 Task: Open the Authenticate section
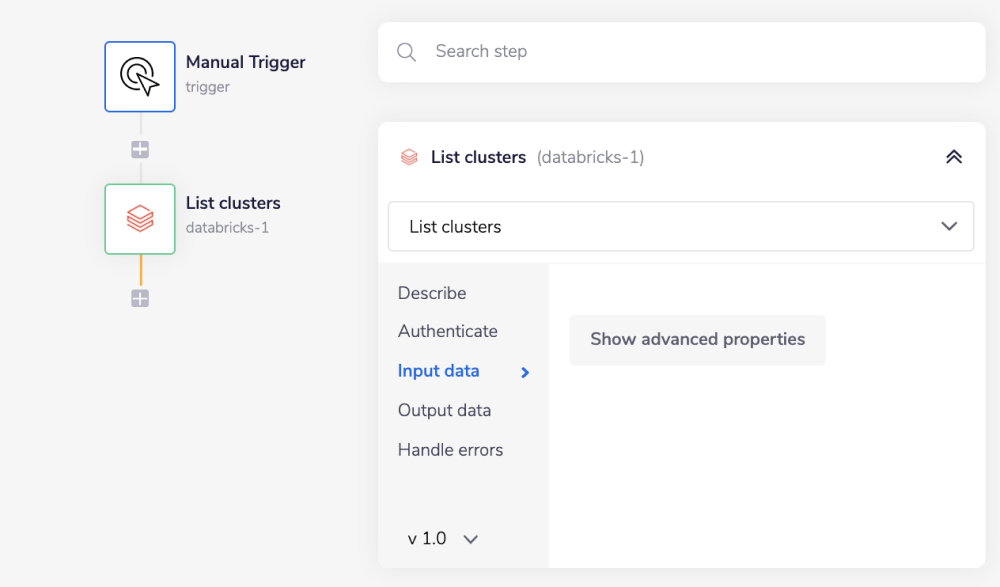click(448, 331)
